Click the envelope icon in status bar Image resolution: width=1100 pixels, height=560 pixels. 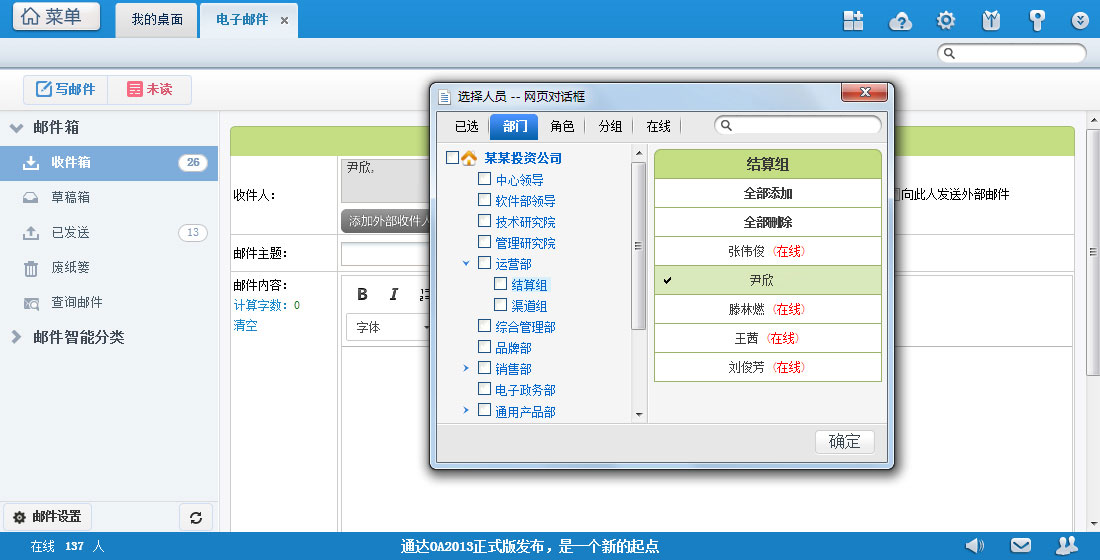pos(1020,545)
